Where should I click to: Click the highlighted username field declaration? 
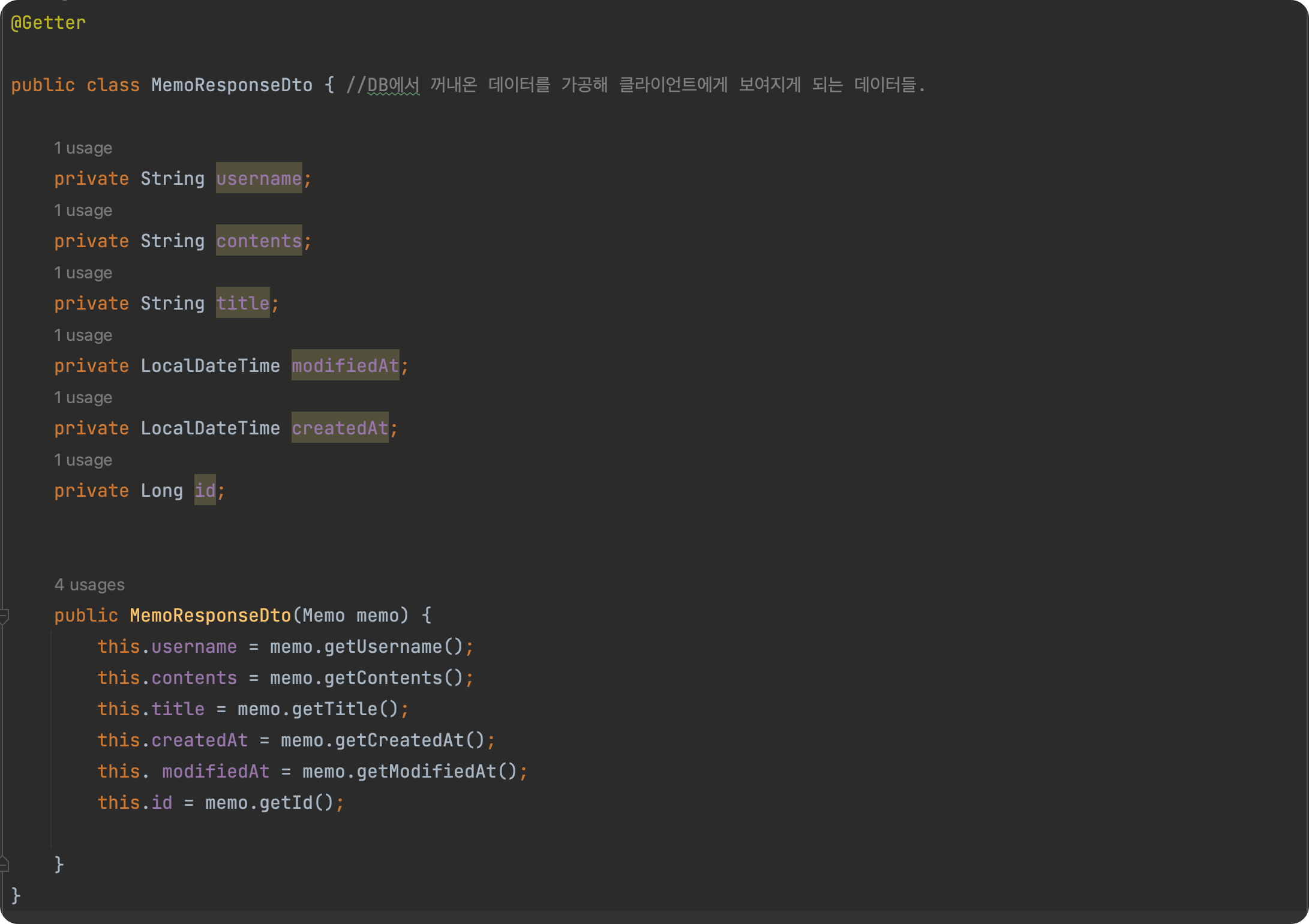pyautogui.click(x=259, y=179)
